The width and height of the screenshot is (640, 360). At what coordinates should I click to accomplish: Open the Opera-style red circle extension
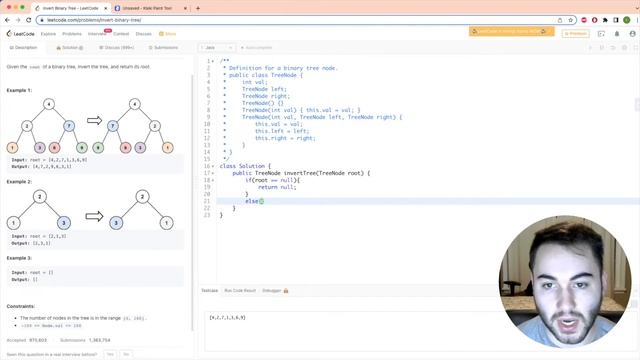pos(595,20)
